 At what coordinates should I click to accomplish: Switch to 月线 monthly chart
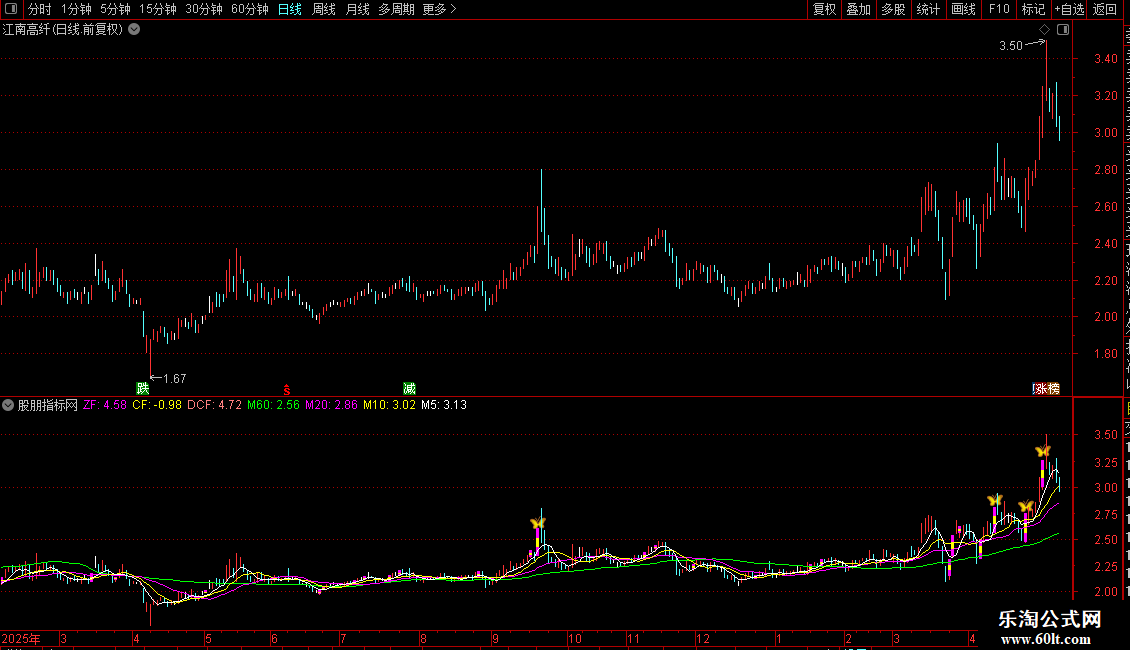click(357, 9)
